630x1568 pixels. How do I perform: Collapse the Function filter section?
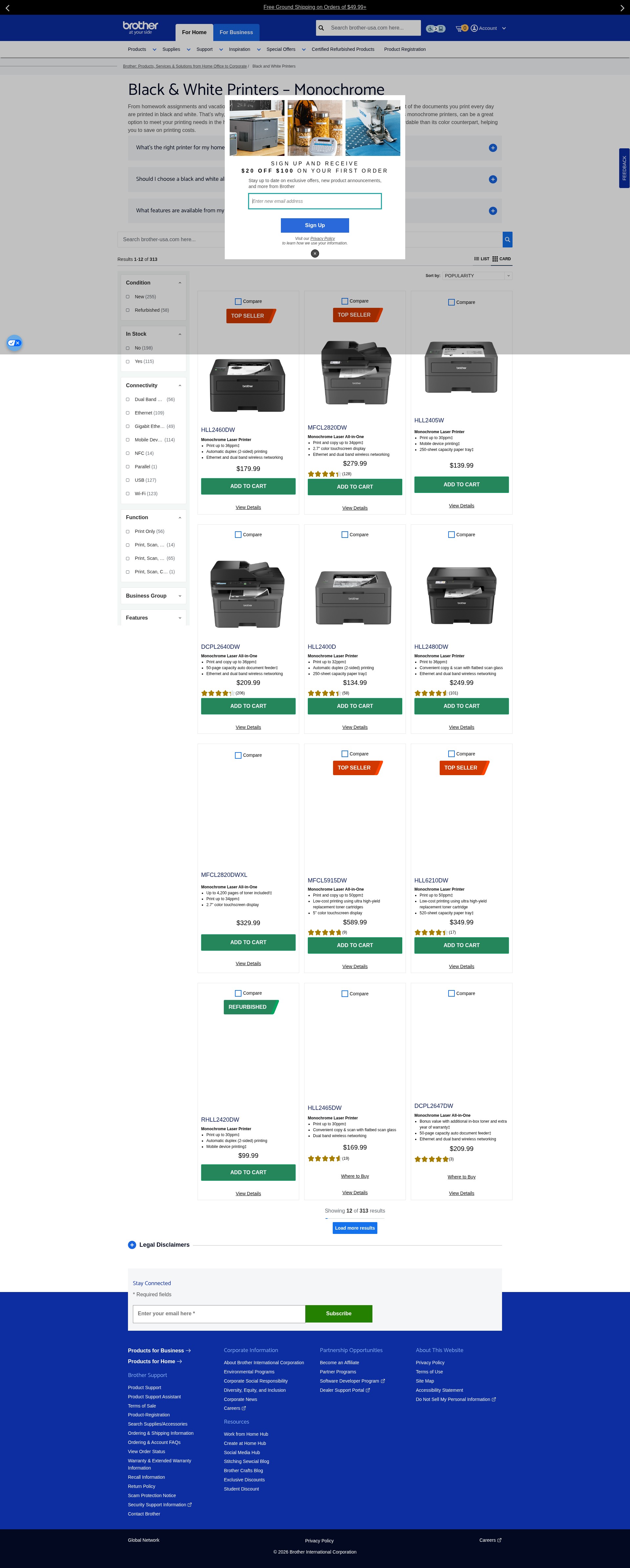point(179,518)
